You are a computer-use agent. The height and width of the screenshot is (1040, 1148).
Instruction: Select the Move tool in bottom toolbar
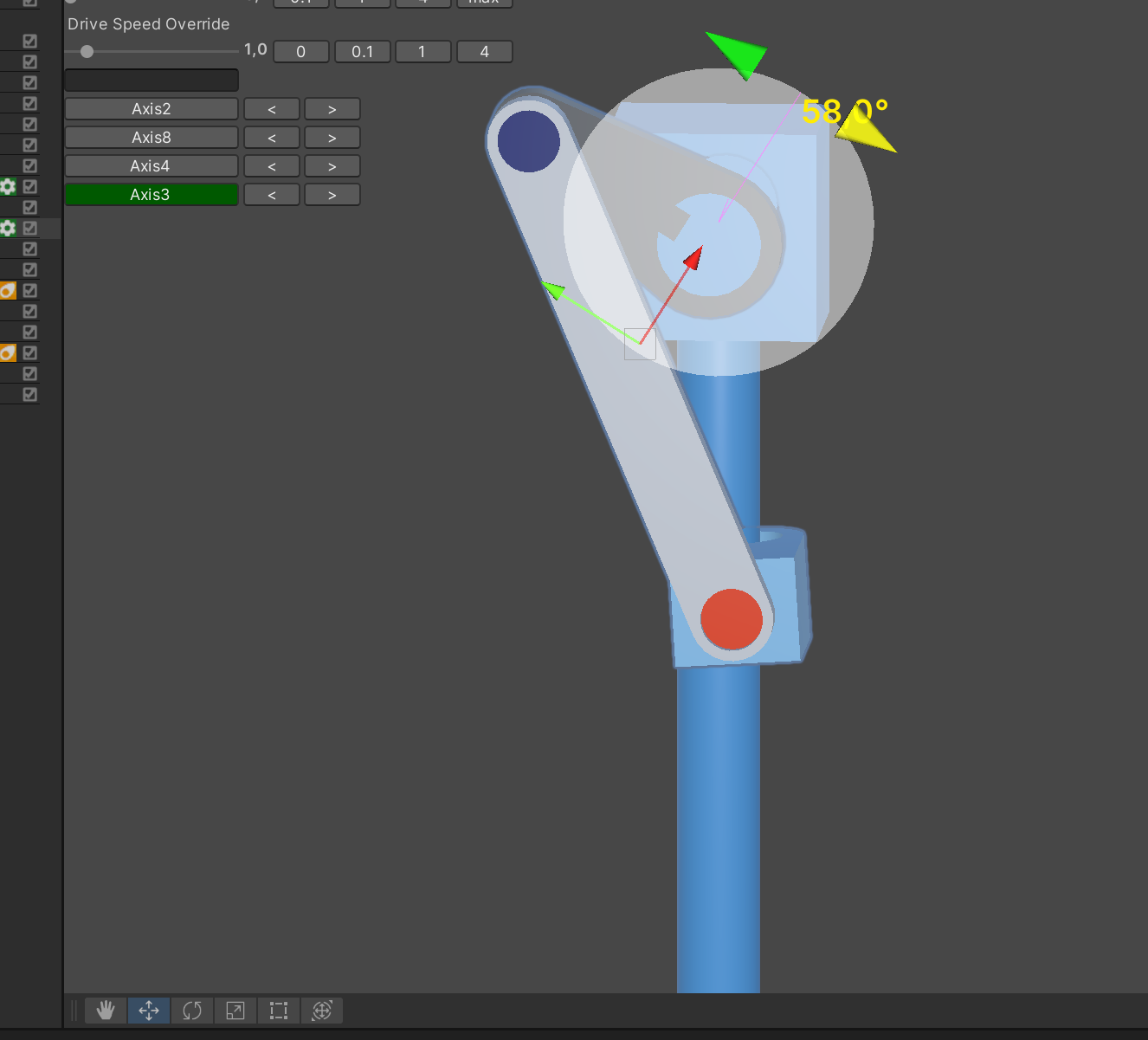click(x=149, y=1011)
